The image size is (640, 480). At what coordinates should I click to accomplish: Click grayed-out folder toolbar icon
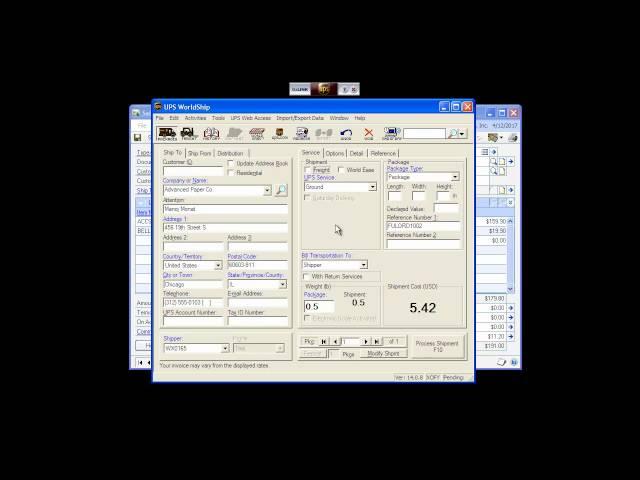234,133
